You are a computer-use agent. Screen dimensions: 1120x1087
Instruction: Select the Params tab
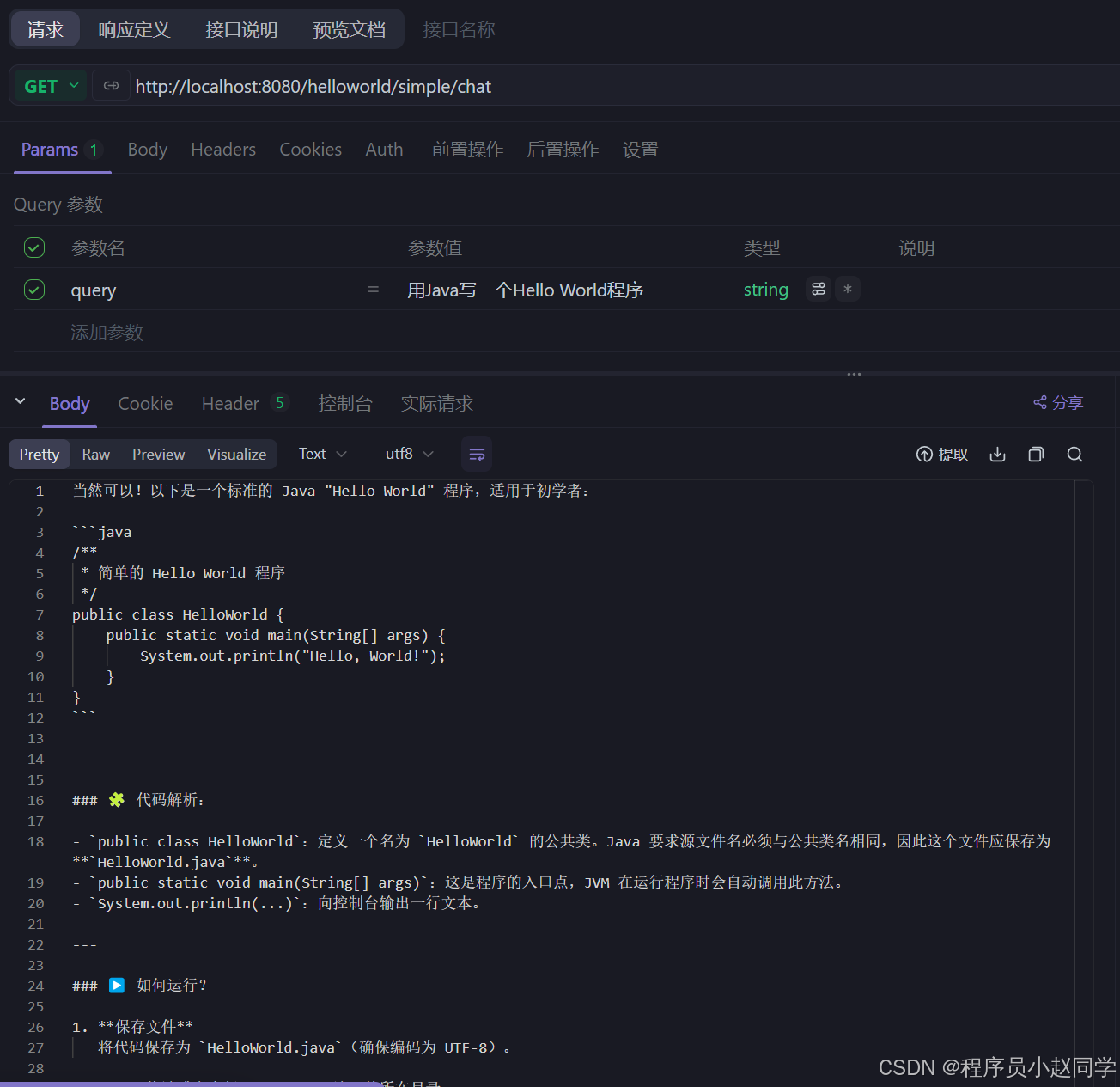point(62,150)
